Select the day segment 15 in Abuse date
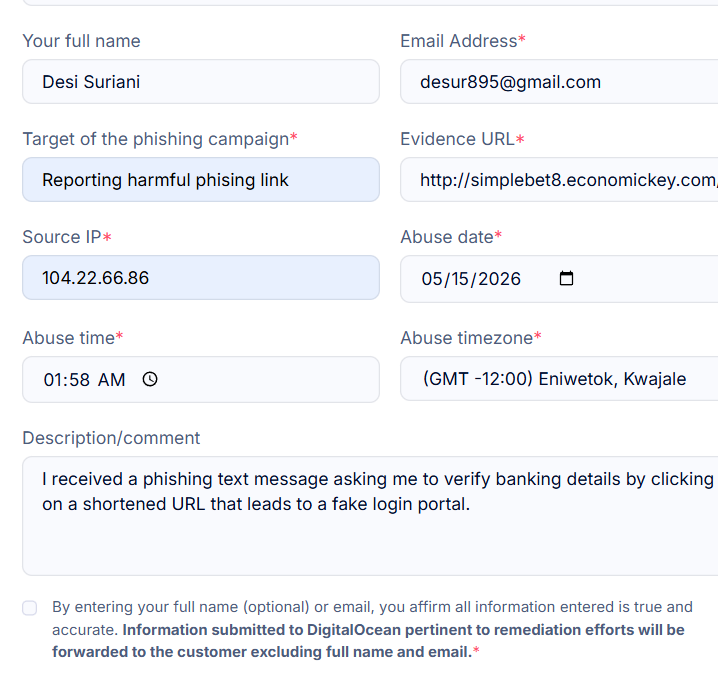 pos(461,279)
